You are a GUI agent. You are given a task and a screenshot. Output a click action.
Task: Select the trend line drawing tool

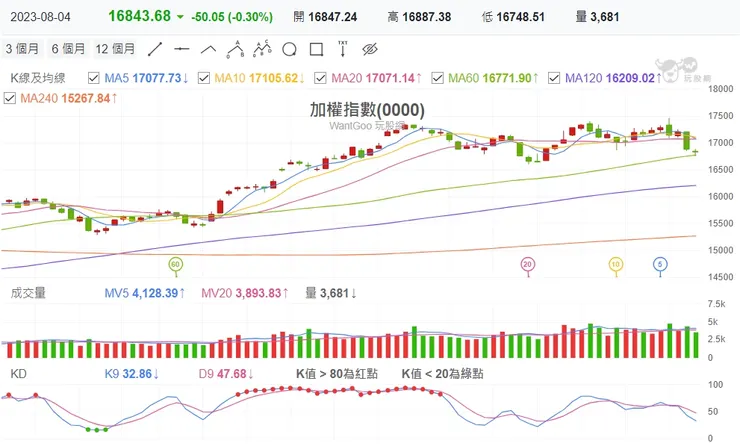155,49
